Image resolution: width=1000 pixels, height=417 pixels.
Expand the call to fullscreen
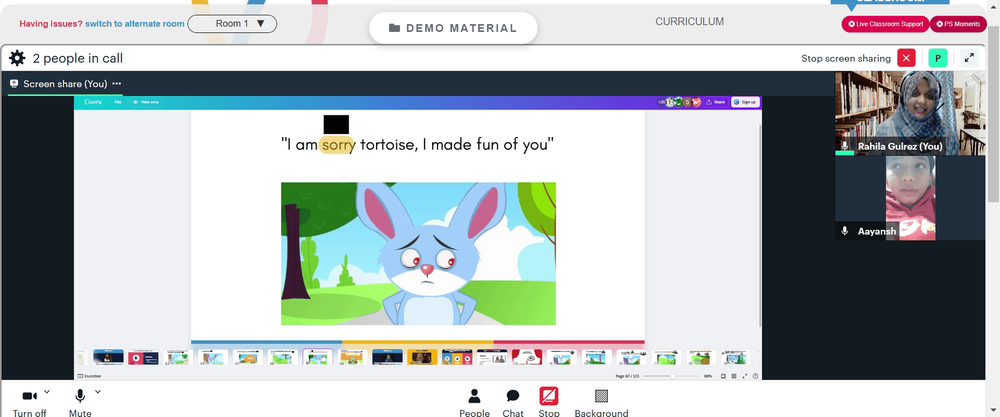969,58
